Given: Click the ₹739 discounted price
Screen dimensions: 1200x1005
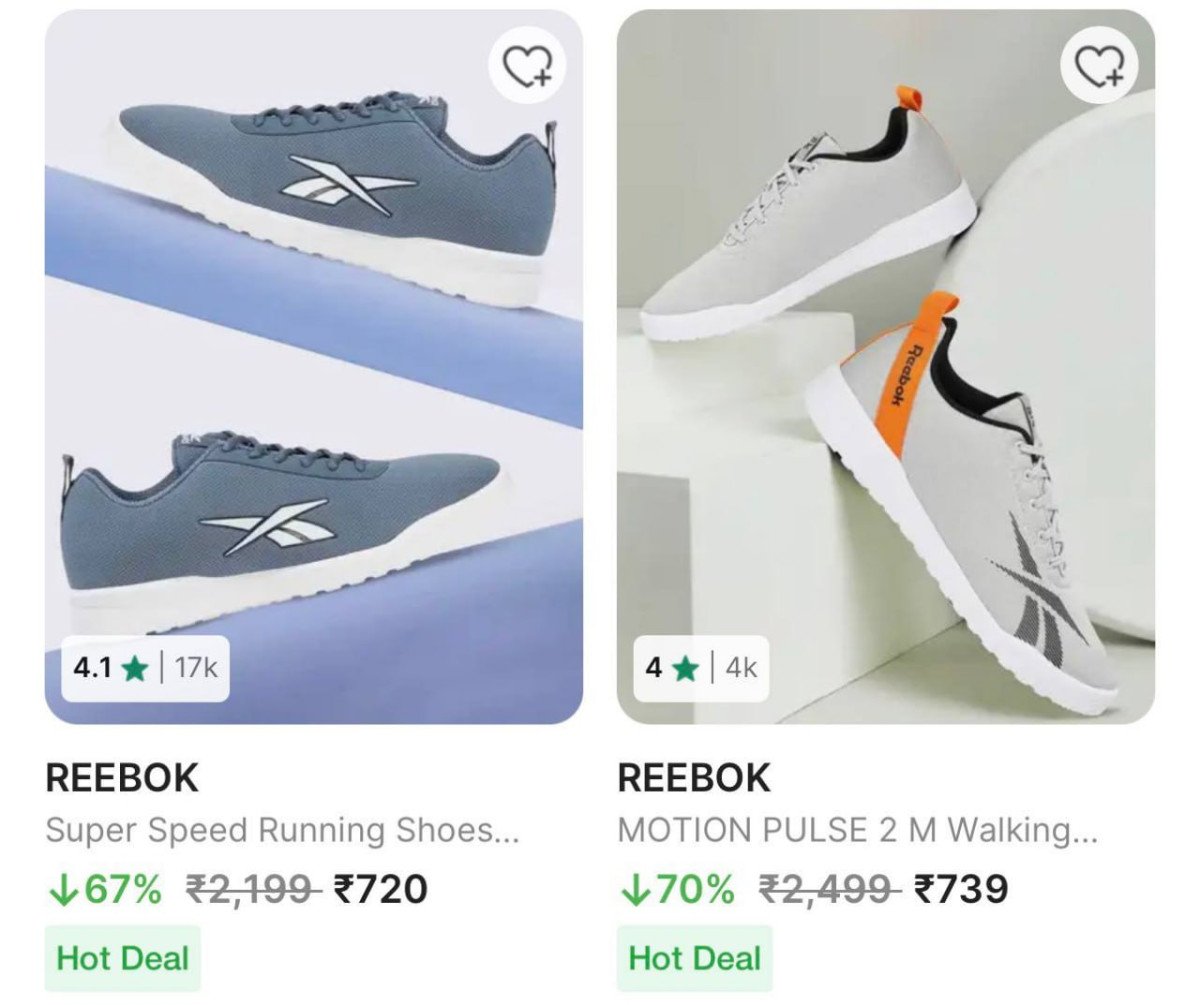Looking at the screenshot, I should [961, 889].
